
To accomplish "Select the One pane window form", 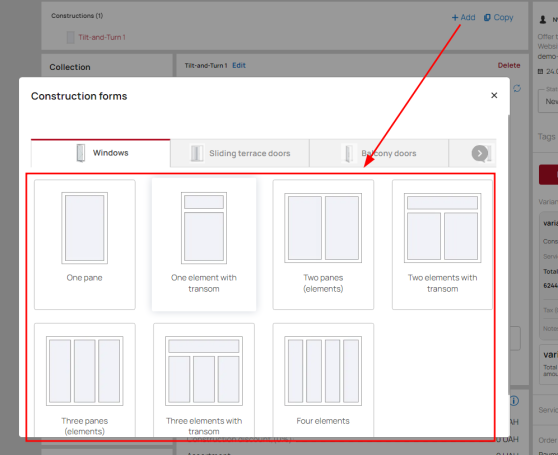I will (85, 244).
